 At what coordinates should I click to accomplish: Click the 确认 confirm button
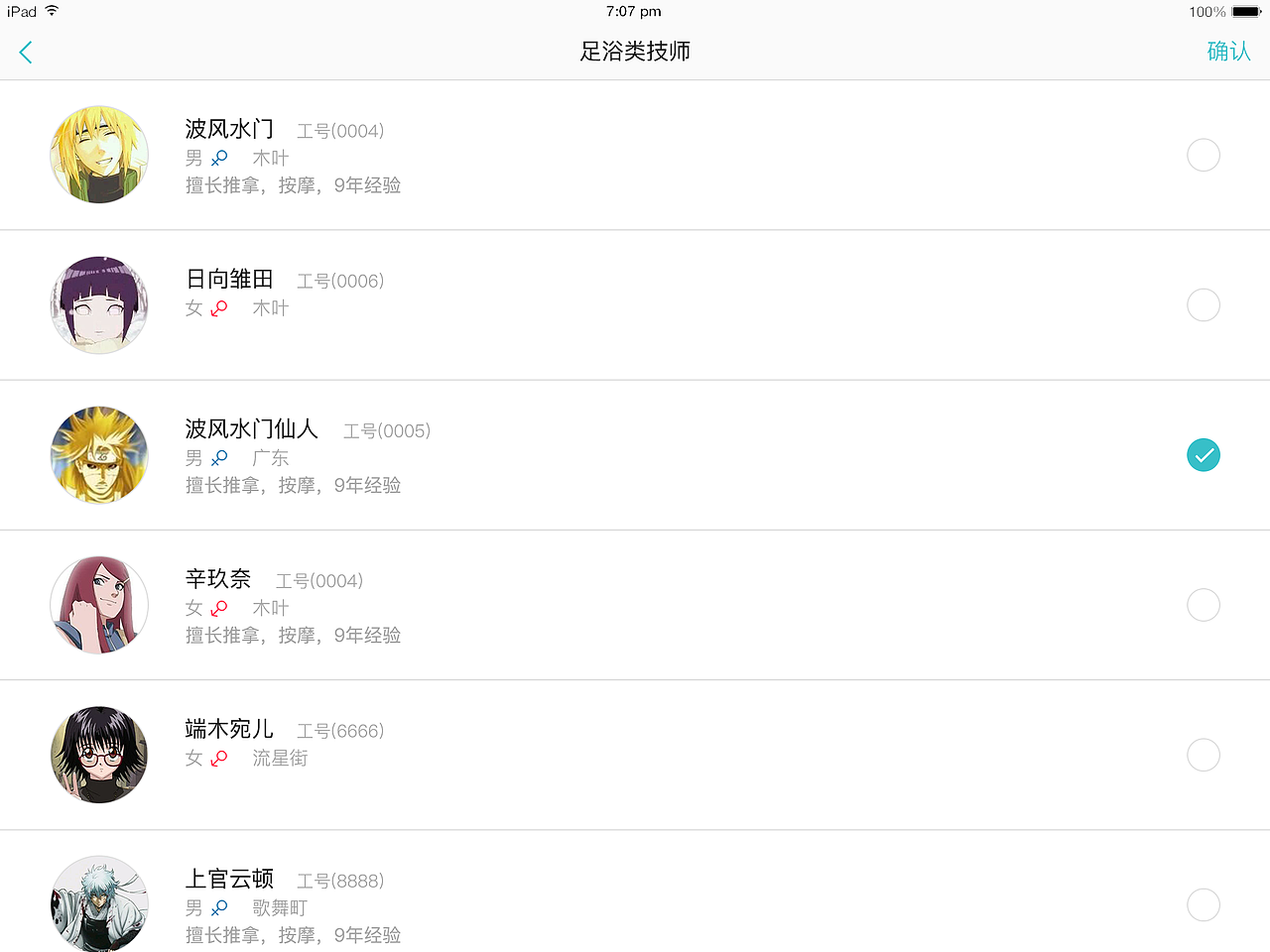point(1228,52)
